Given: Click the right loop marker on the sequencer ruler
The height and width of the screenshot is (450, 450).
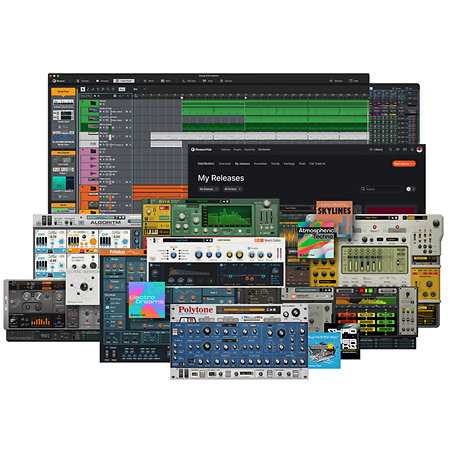Looking at the screenshot, I should [246, 98].
